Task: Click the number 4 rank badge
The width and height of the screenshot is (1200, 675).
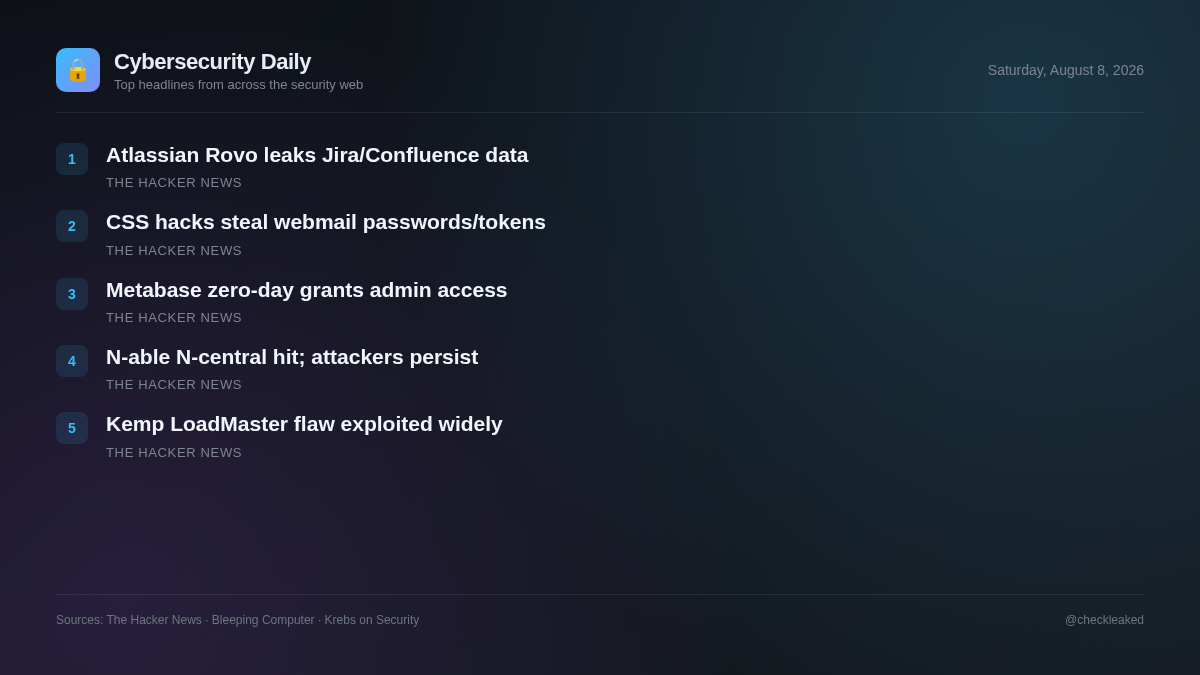Action: coord(72,361)
